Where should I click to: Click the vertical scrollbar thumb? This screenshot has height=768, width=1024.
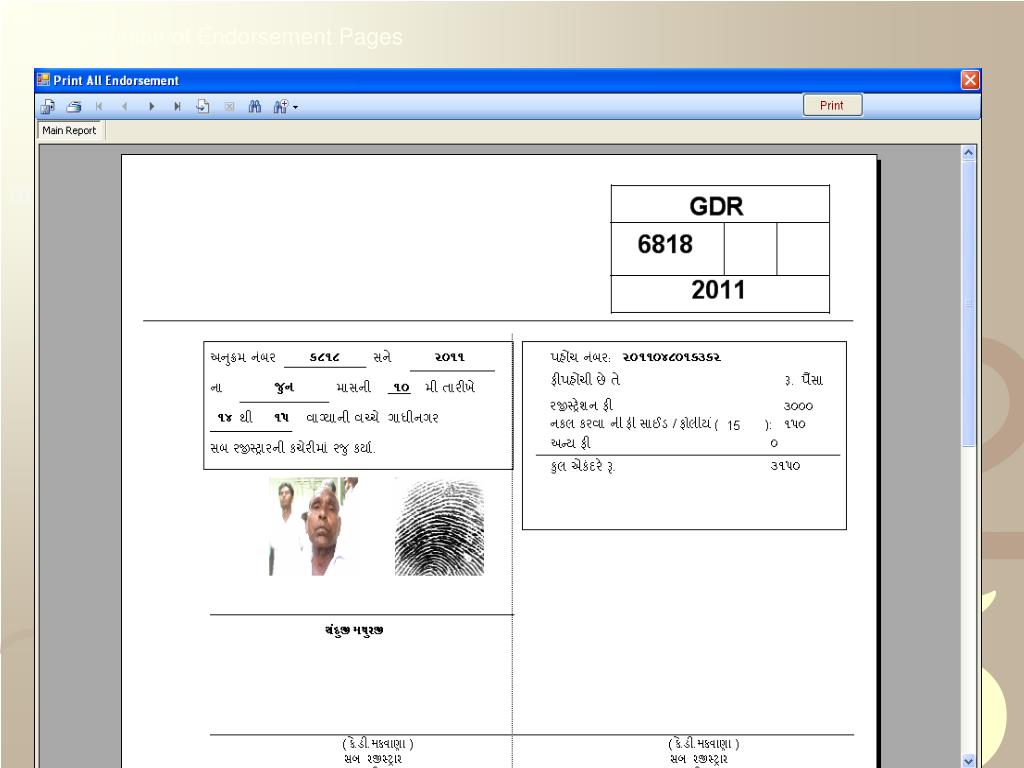(968, 304)
